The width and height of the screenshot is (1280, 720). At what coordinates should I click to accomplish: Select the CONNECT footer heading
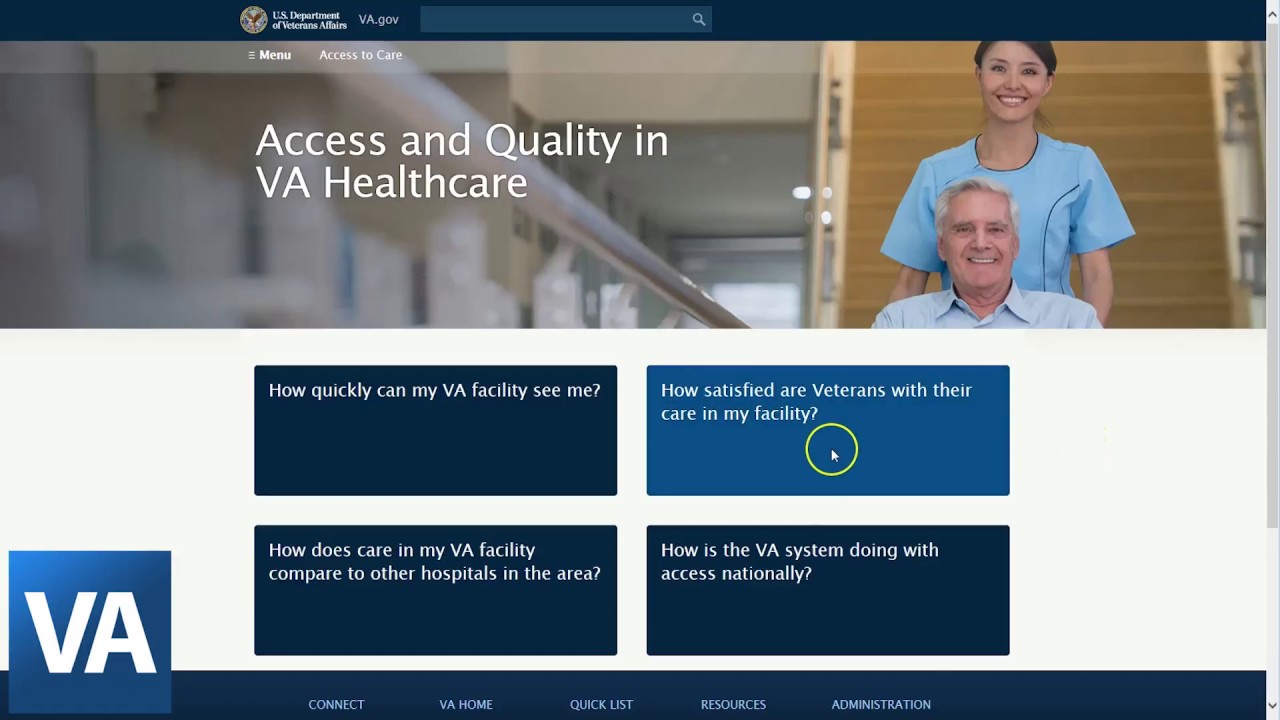[336, 704]
